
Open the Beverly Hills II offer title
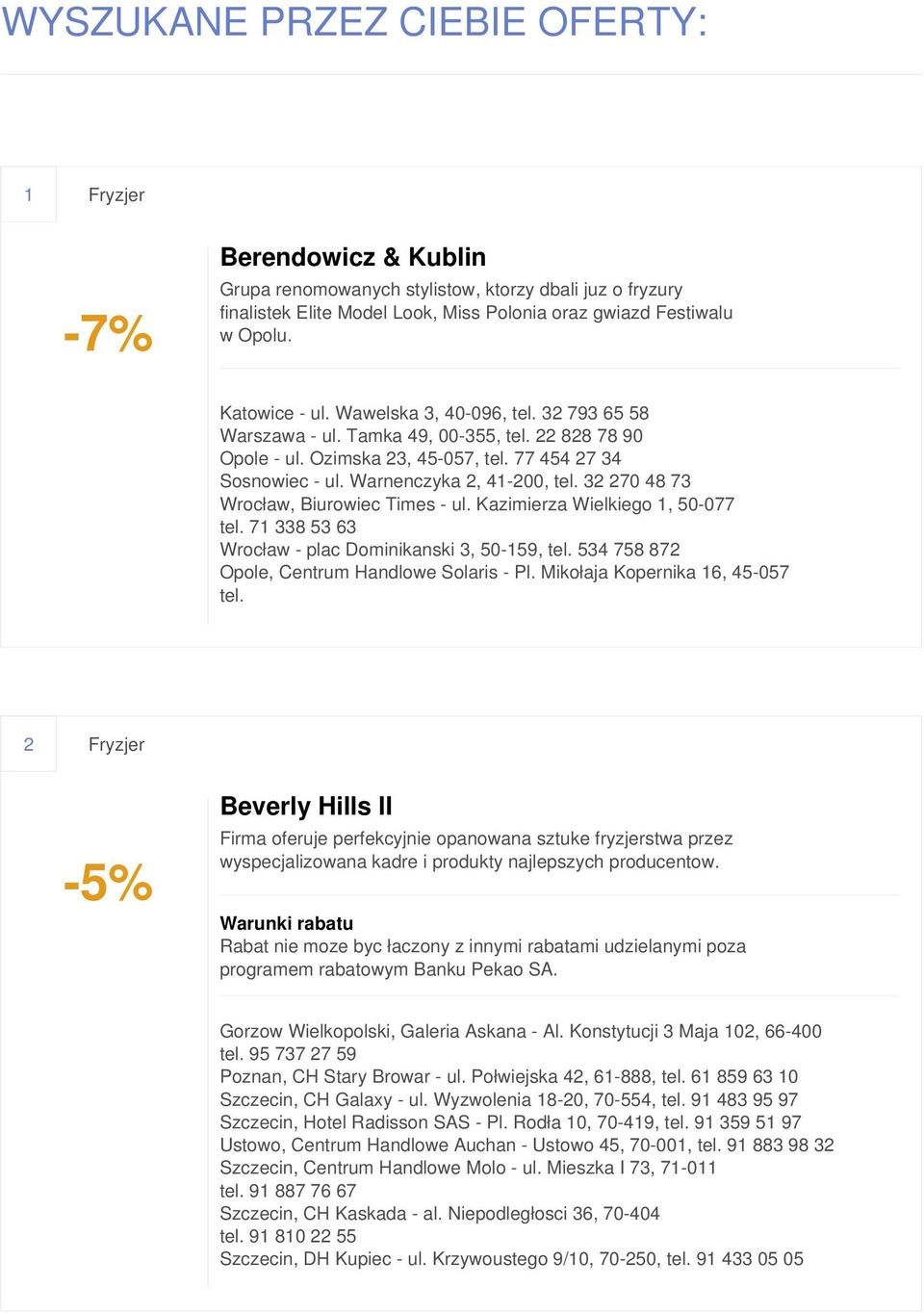point(306,806)
